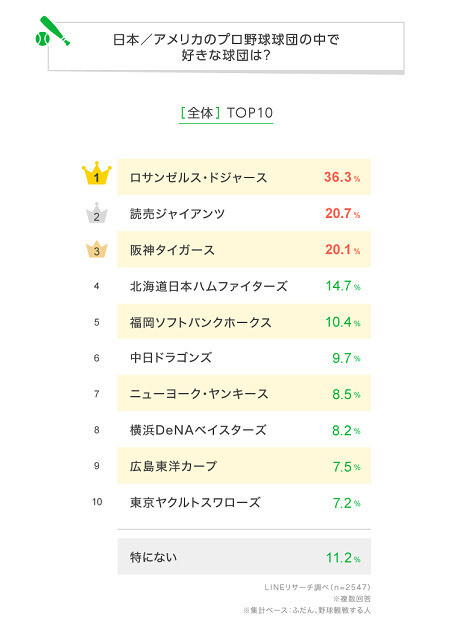The image size is (451, 640).
Task: Click the gold crown rank 1 icon
Action: (97, 173)
